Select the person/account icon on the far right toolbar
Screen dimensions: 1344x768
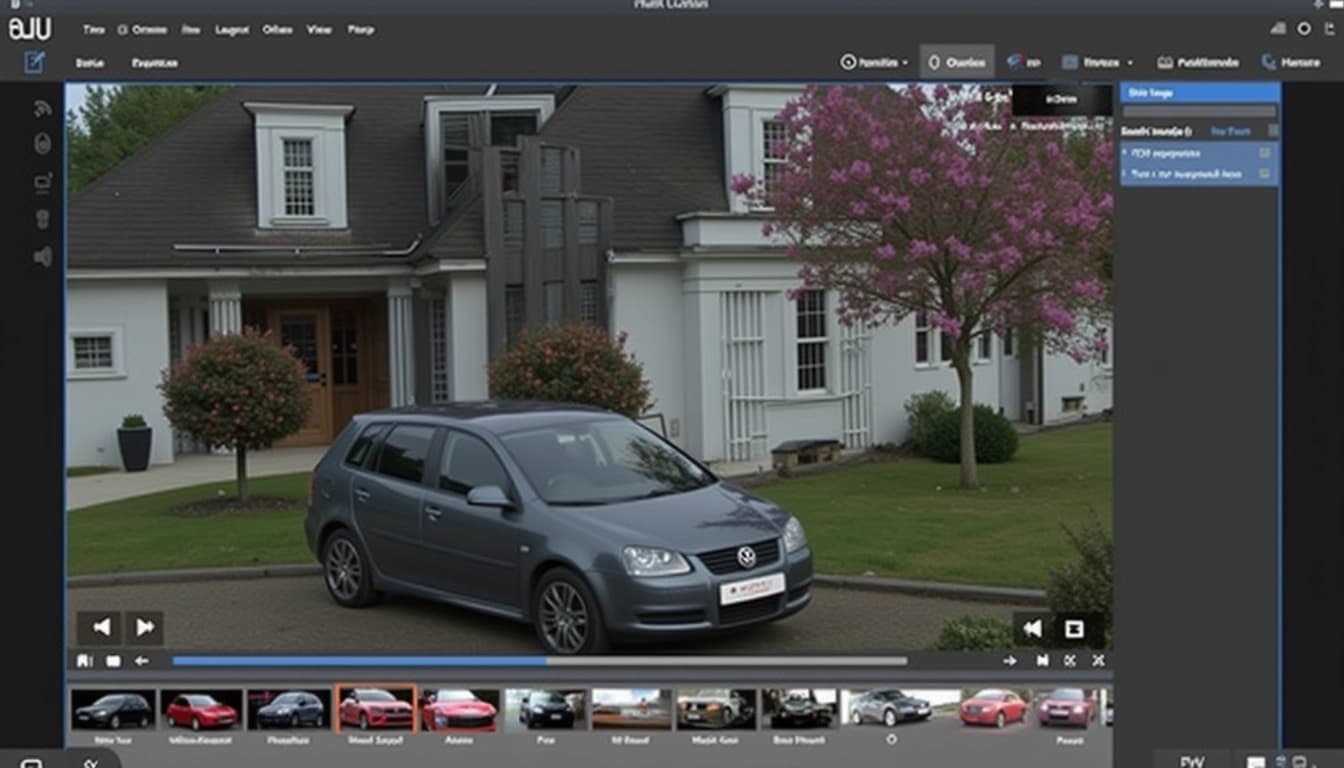(x=1267, y=61)
